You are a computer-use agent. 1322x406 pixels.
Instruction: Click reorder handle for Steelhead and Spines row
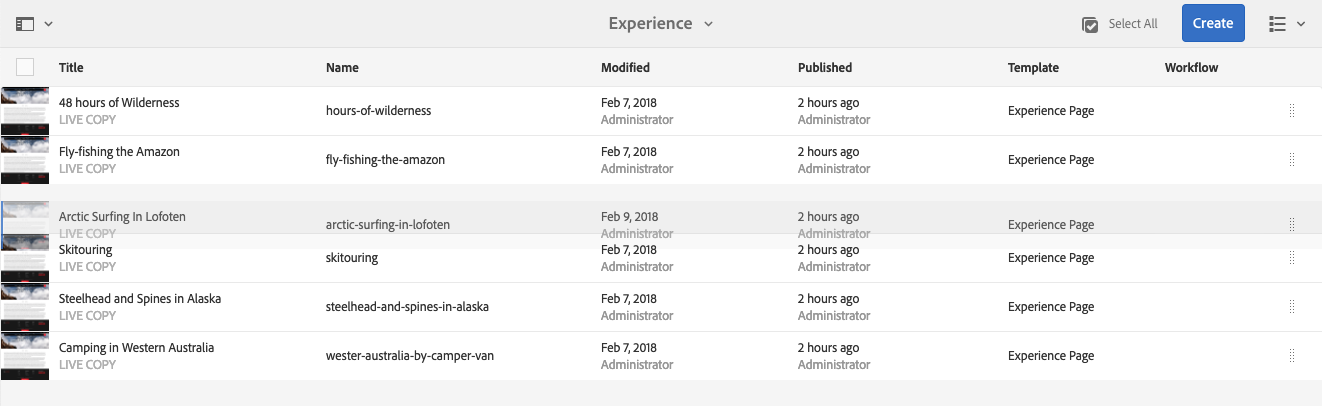click(1292, 307)
